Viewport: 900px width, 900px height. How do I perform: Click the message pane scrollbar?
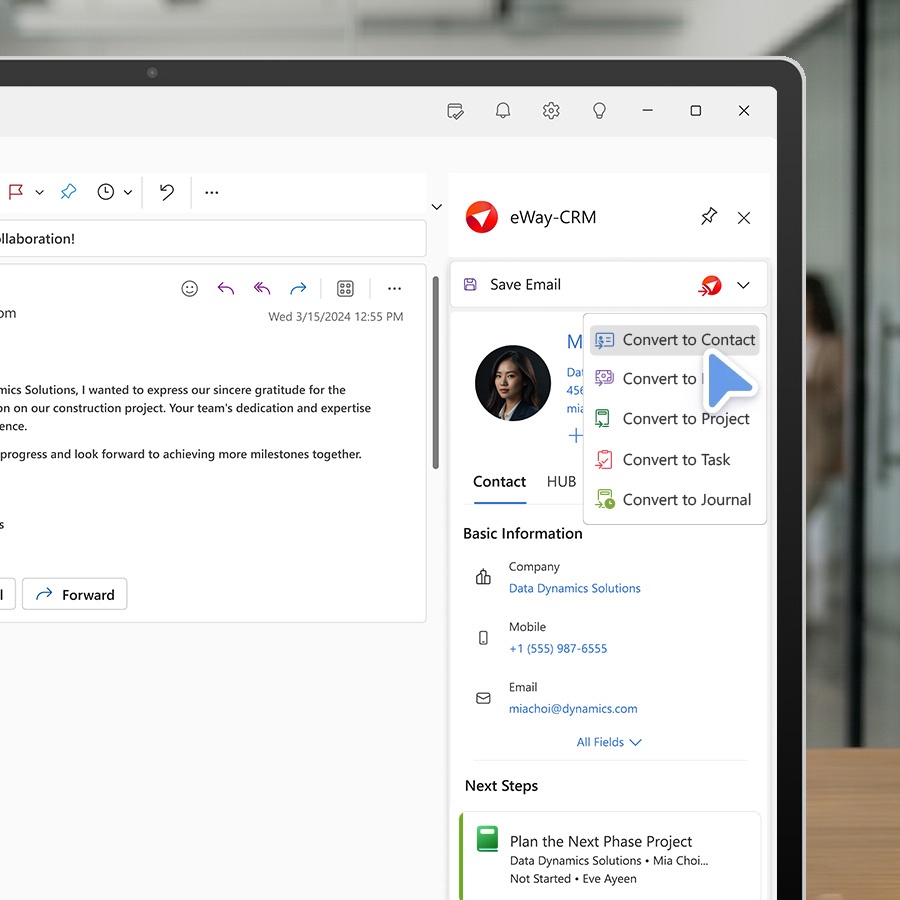[x=436, y=373]
